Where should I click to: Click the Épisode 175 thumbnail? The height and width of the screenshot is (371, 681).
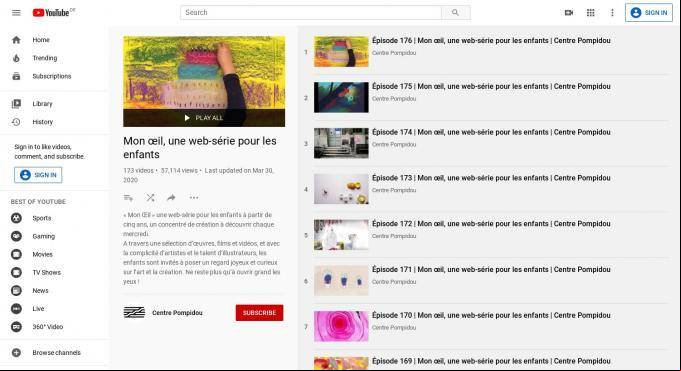coord(341,97)
